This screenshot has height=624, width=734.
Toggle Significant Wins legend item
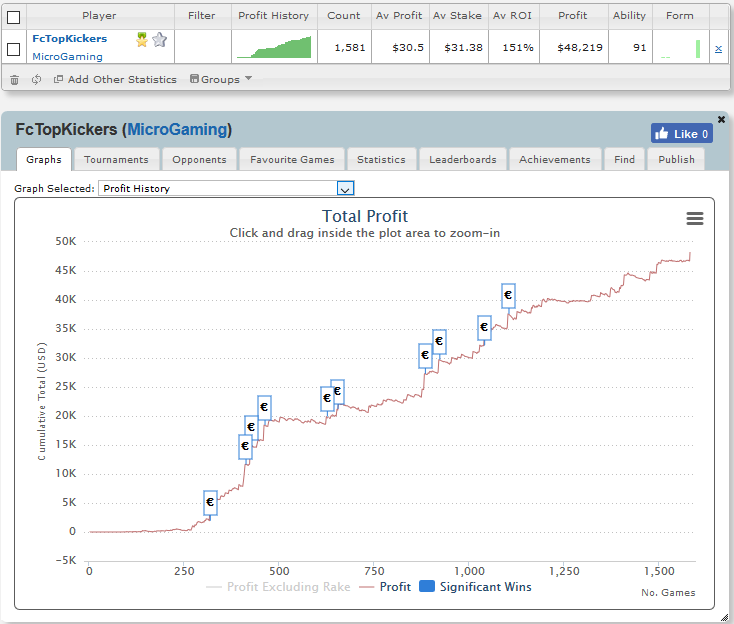click(x=475, y=587)
